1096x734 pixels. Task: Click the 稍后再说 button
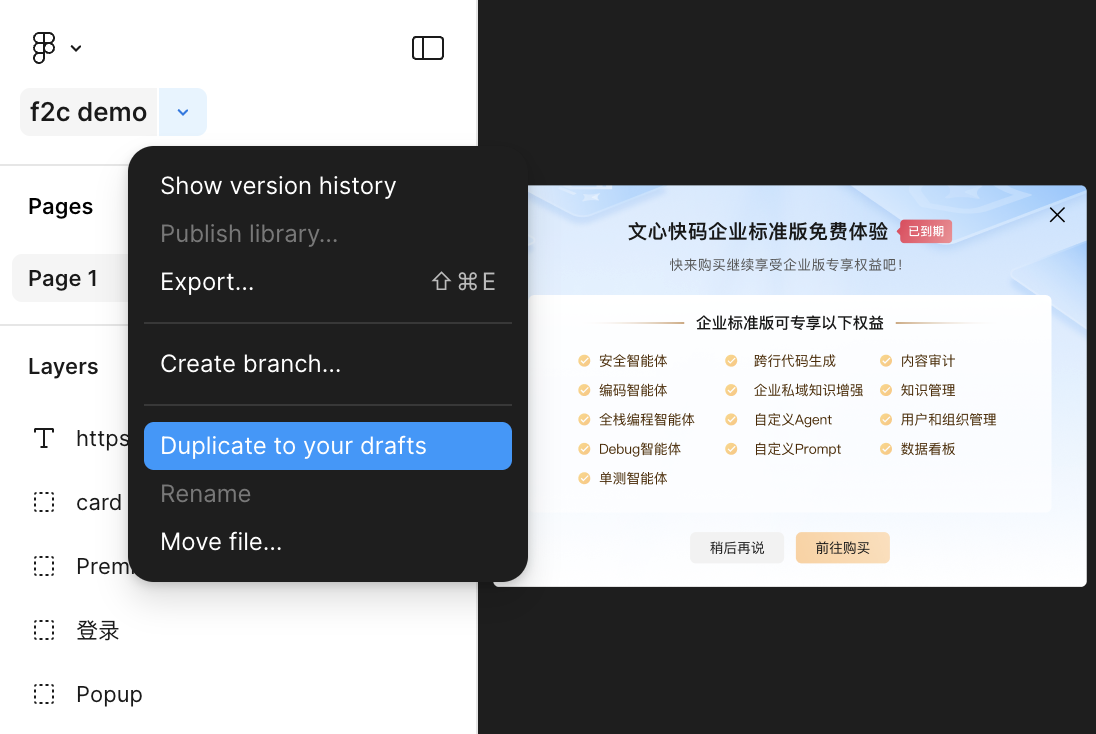737,547
